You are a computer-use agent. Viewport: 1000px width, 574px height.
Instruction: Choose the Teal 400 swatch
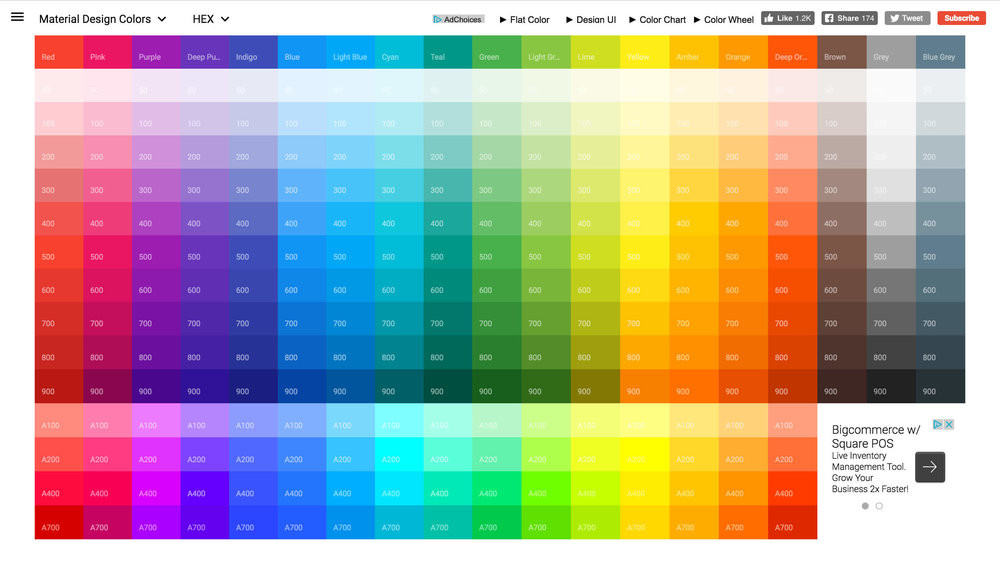click(x=448, y=219)
